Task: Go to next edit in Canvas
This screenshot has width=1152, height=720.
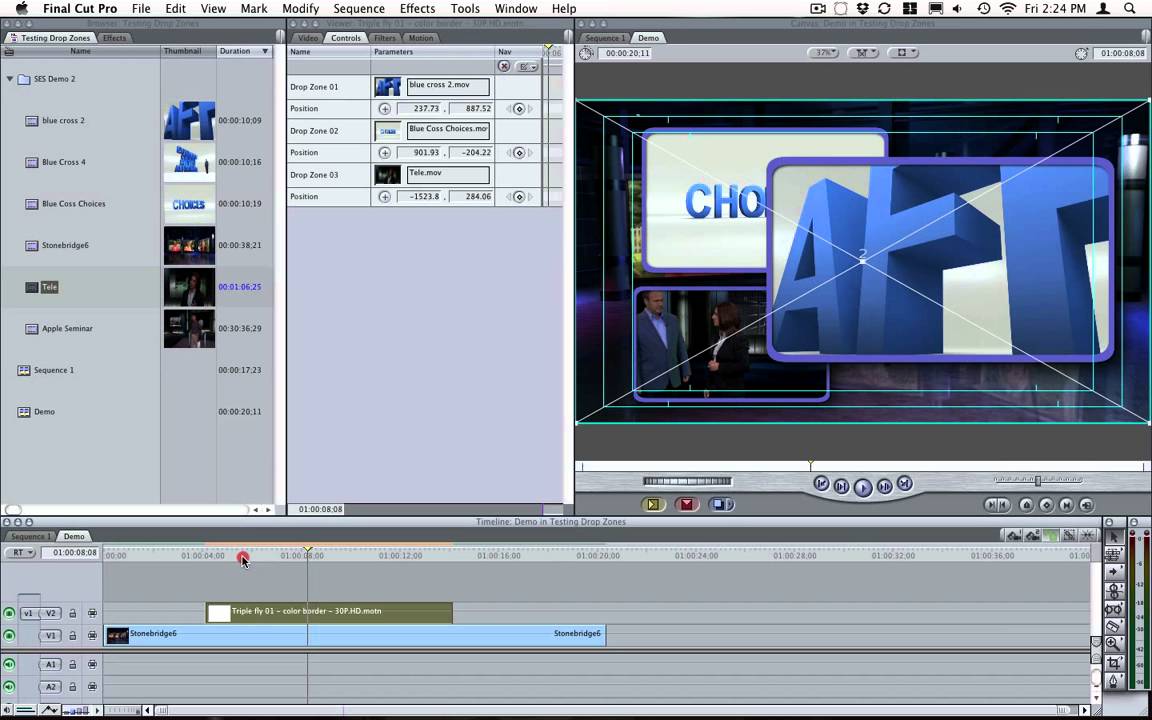Action: click(x=905, y=483)
